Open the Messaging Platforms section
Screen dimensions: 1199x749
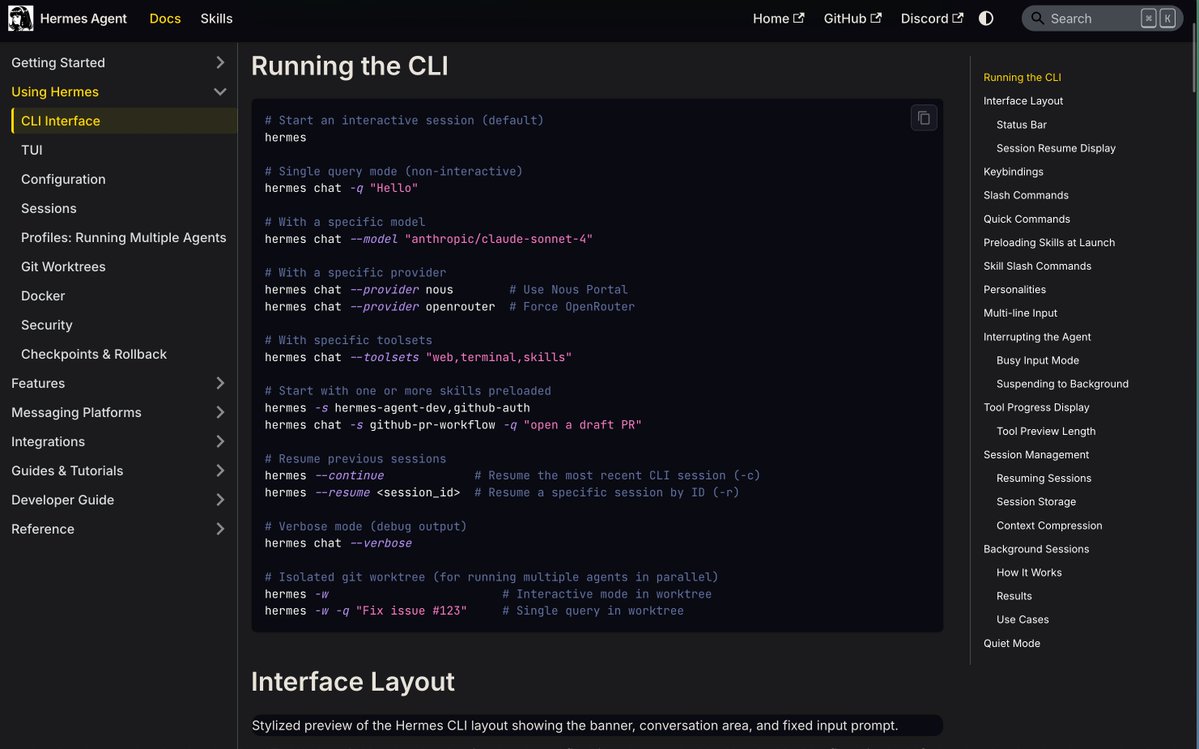coord(76,412)
